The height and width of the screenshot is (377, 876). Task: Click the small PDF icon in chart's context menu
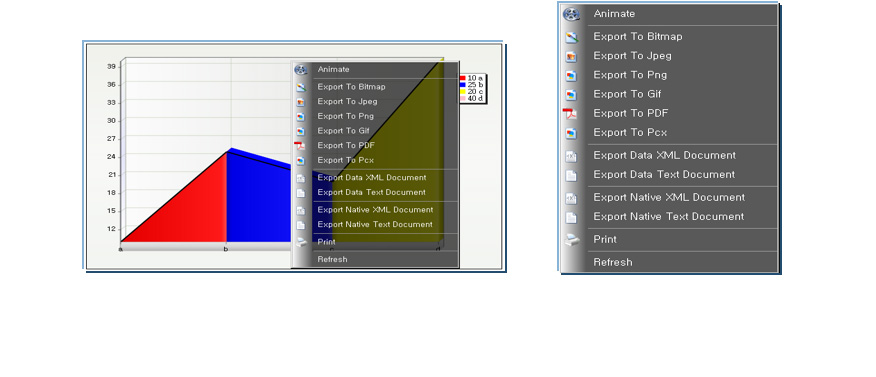pyautogui.click(x=300, y=146)
